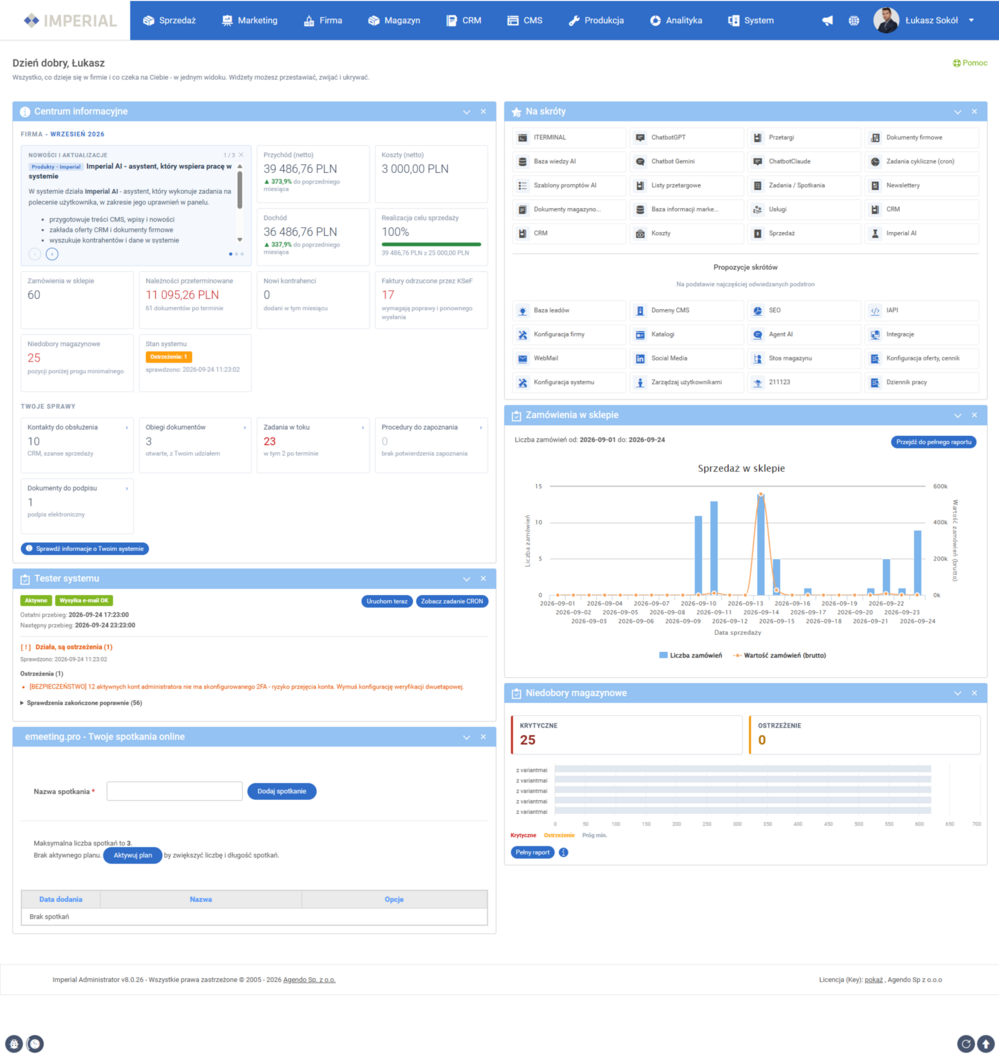
Task: Open the Koszty shortcut icon
Action: 640,233
